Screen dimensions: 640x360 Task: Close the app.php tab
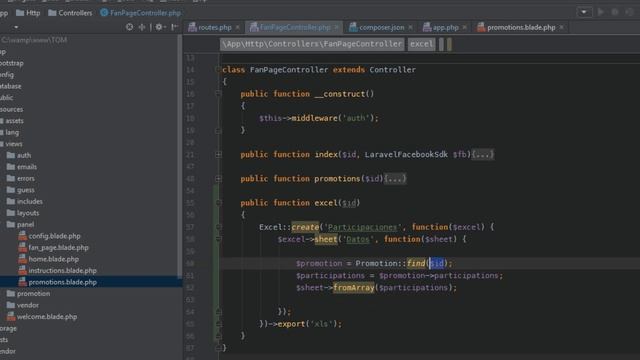point(464,27)
